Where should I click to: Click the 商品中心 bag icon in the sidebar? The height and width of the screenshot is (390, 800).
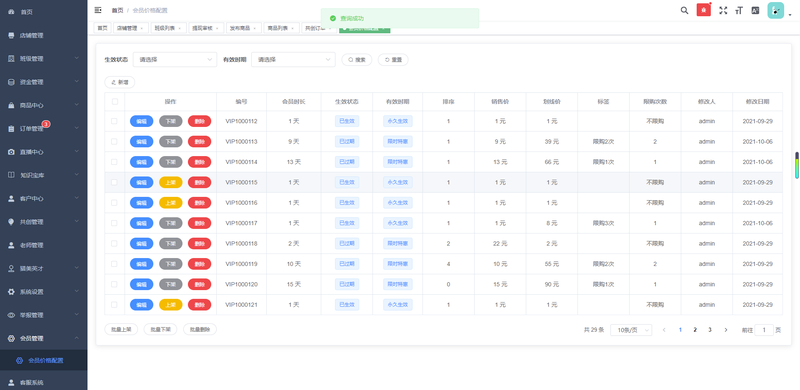coord(11,105)
